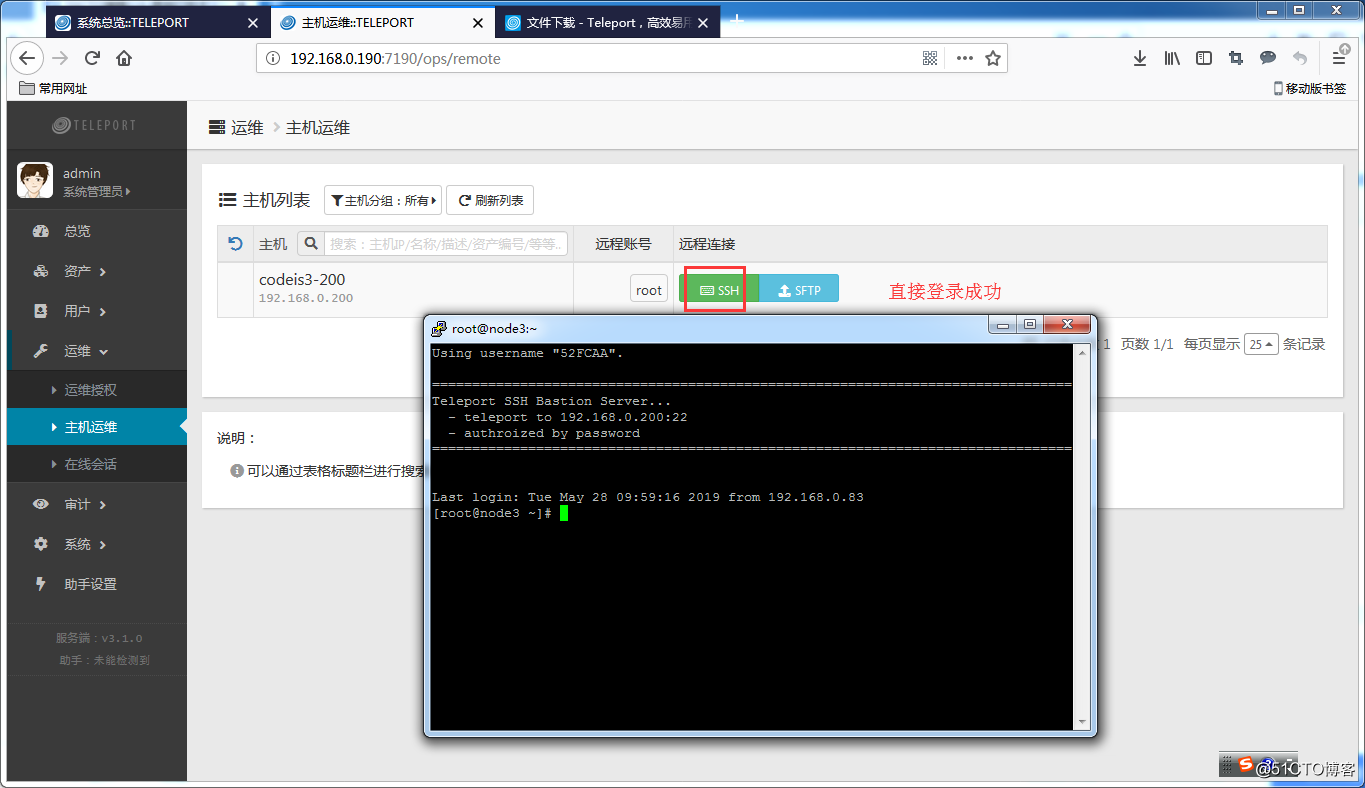Click the terminal scrollbar up arrow
Image resolution: width=1365 pixels, height=788 pixels.
pyautogui.click(x=1081, y=352)
